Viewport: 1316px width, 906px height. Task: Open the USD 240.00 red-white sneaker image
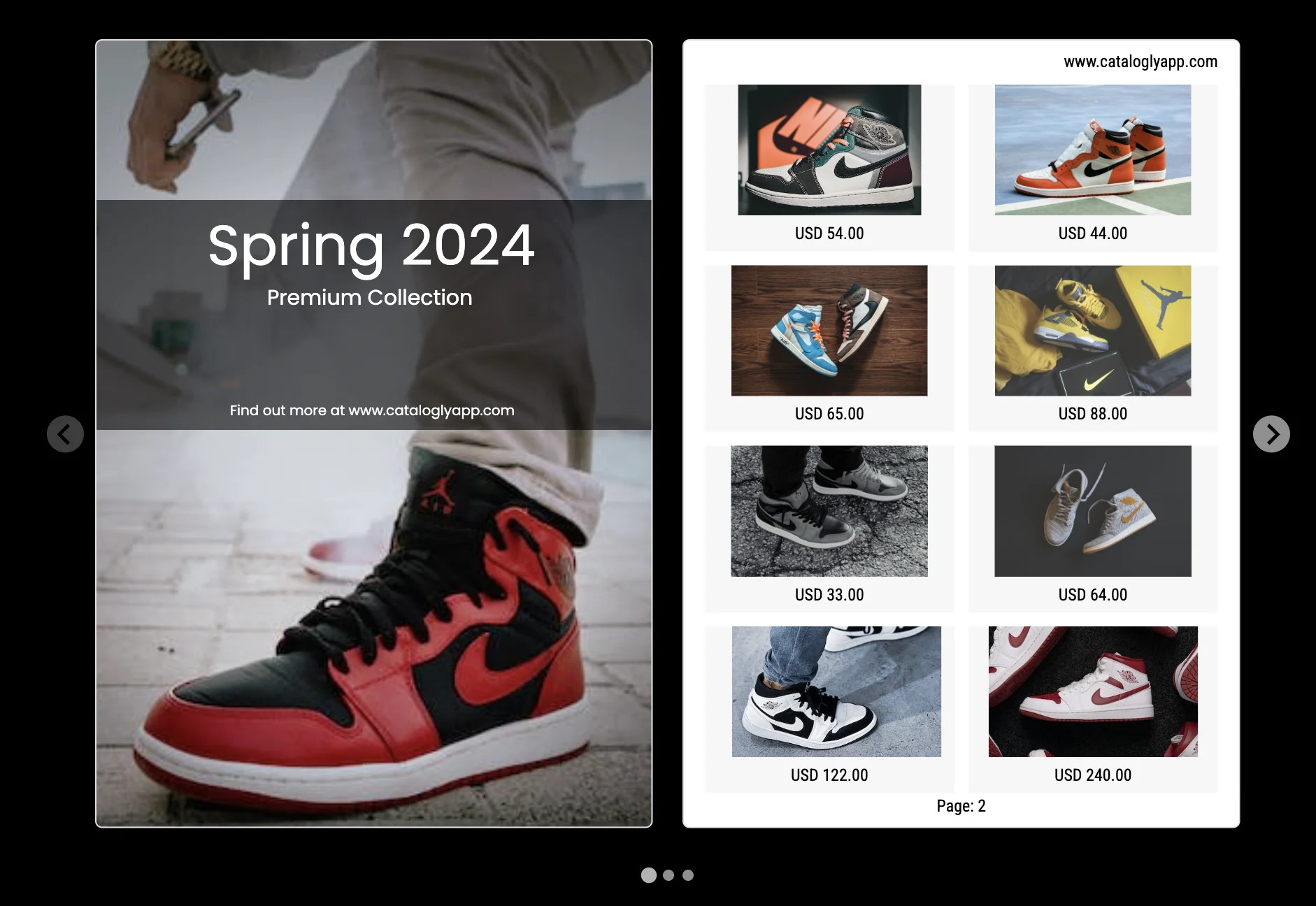tap(1093, 691)
